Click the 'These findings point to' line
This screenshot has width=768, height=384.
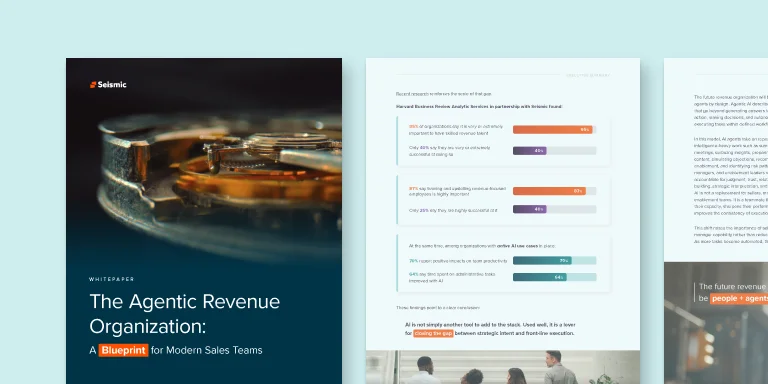pos(438,308)
